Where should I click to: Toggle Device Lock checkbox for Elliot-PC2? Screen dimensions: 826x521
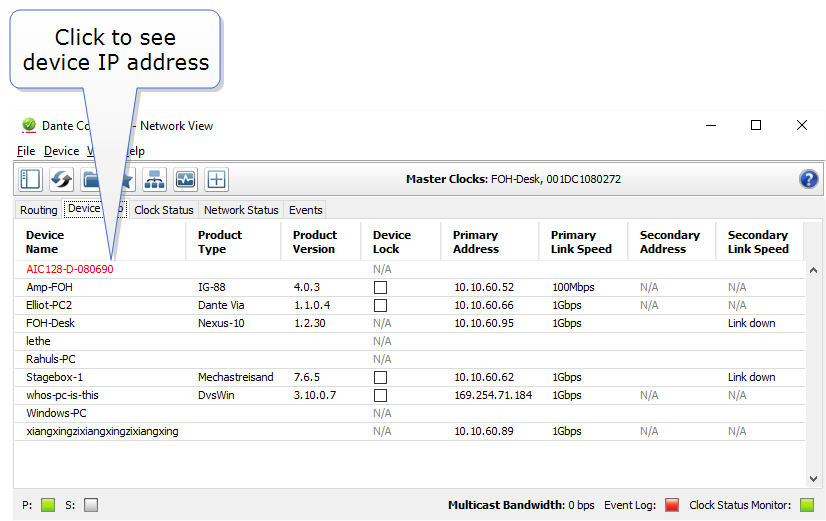pyautogui.click(x=380, y=305)
